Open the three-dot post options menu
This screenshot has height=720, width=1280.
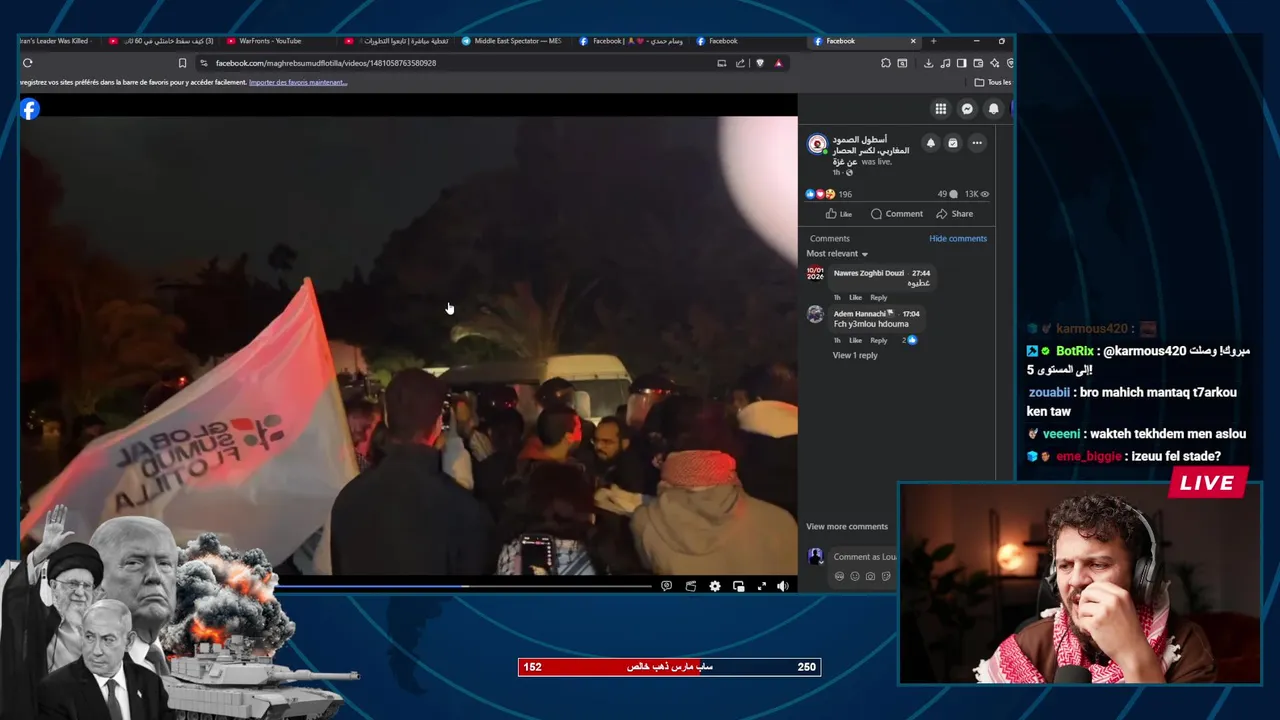click(x=977, y=143)
